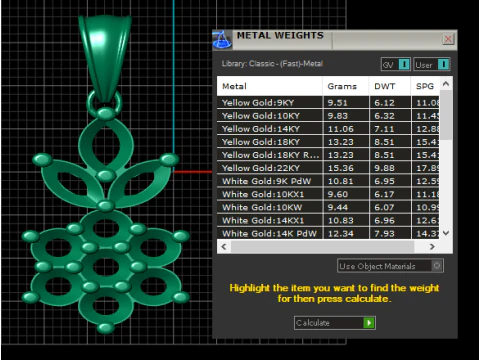
Task: Select the White Gold:10KW row
Action: (328, 207)
